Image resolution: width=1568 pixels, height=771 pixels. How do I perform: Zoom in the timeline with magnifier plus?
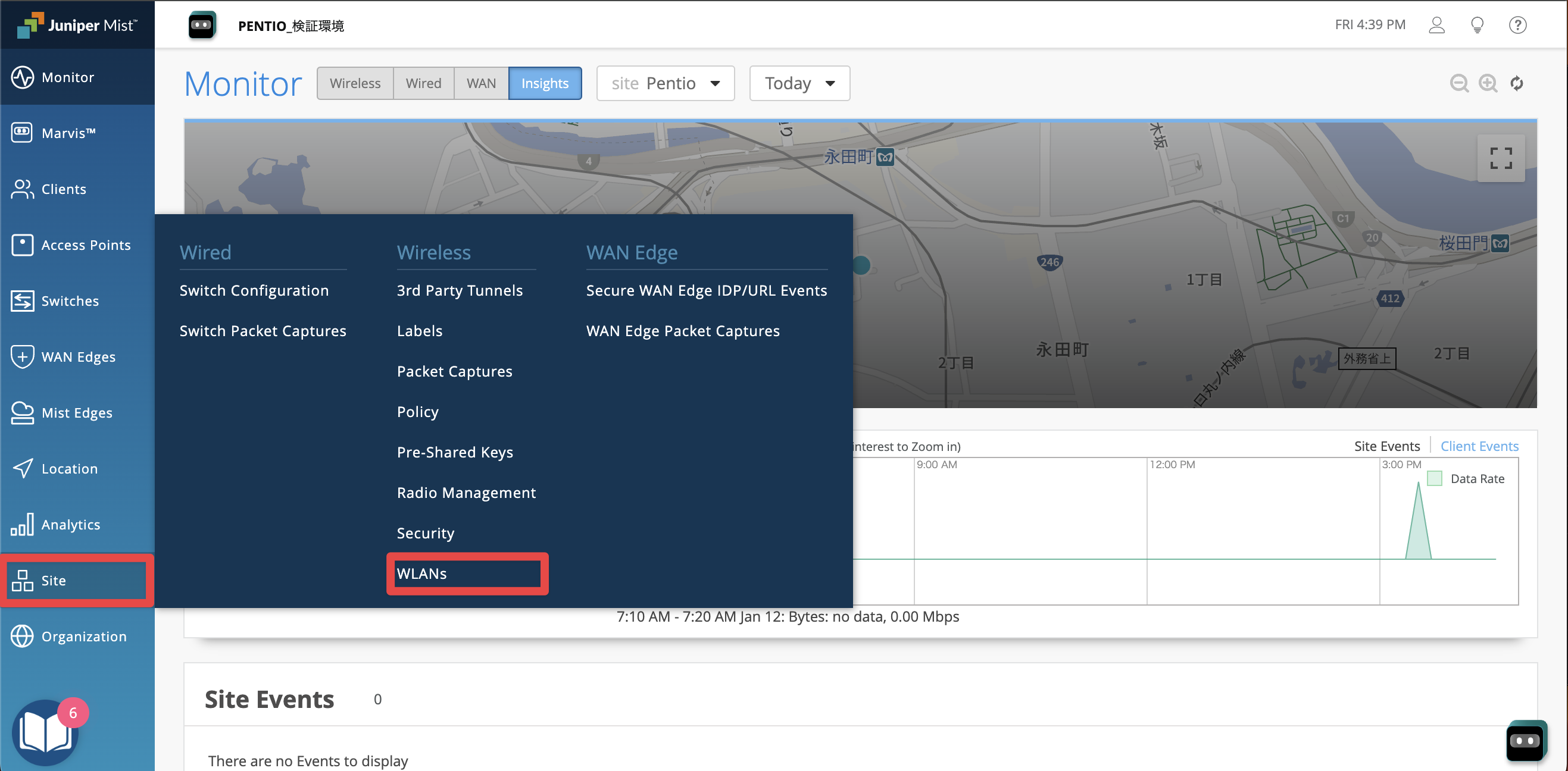point(1488,83)
